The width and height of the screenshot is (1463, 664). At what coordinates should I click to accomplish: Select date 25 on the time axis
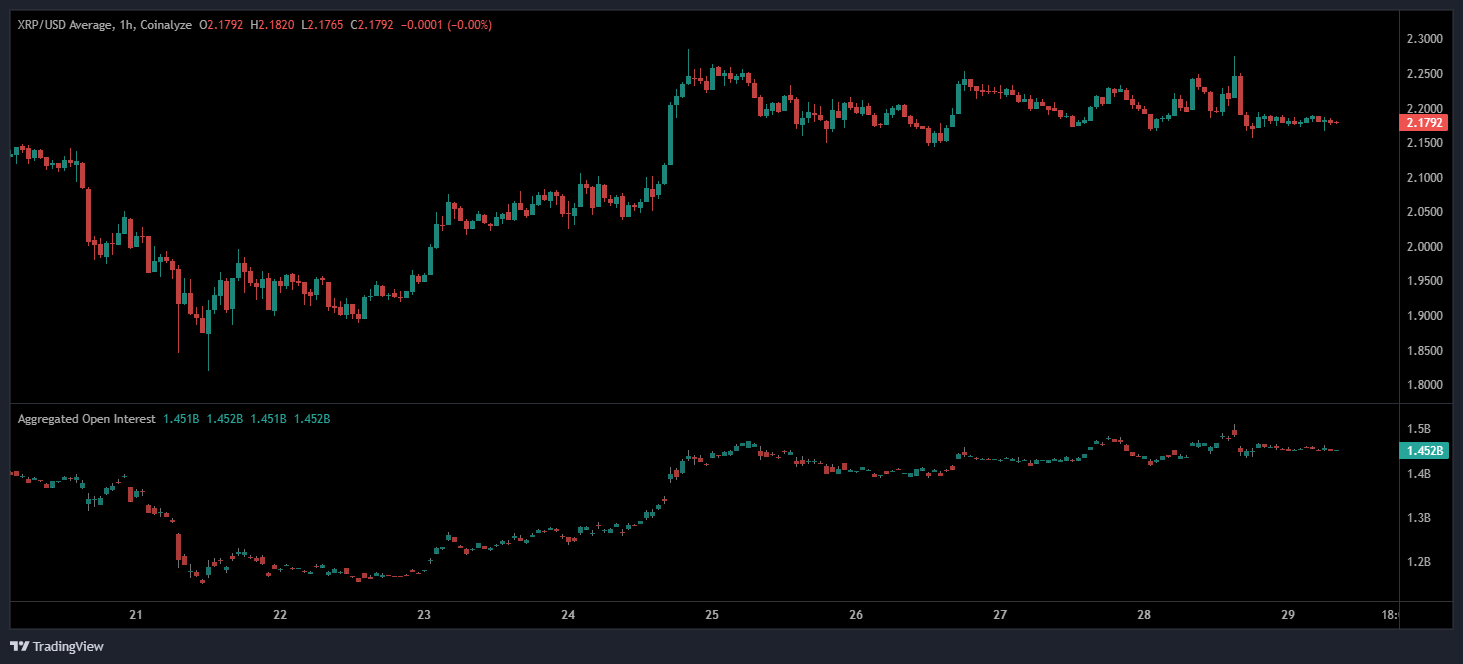[712, 615]
